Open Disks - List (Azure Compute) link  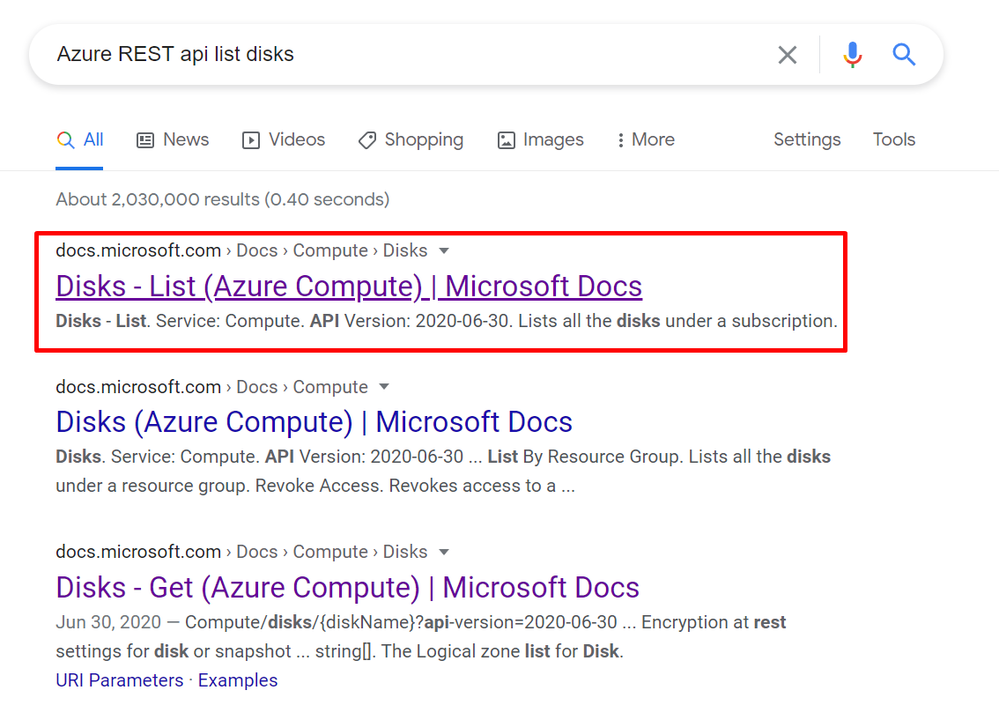tap(349, 287)
